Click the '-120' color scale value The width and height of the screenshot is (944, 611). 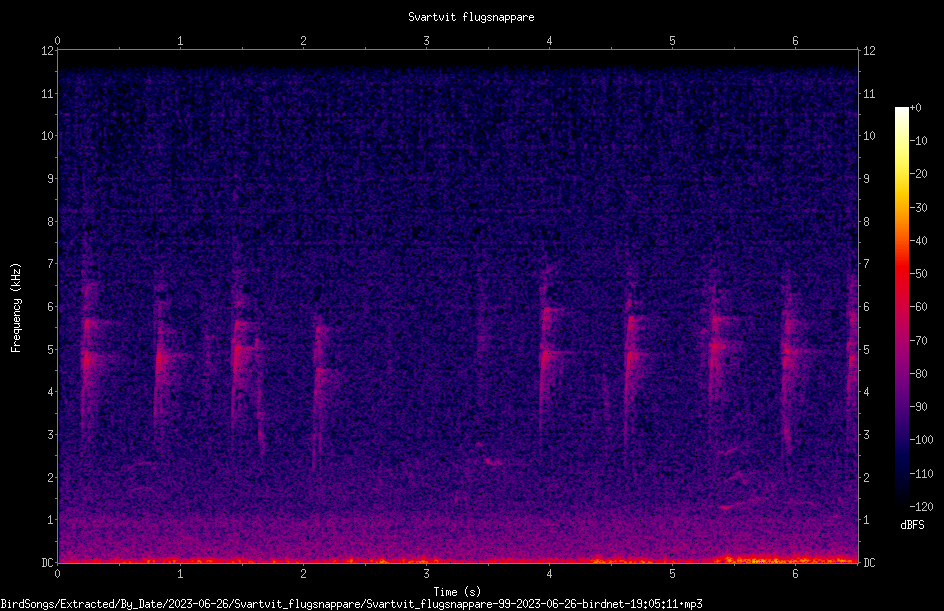921,506
